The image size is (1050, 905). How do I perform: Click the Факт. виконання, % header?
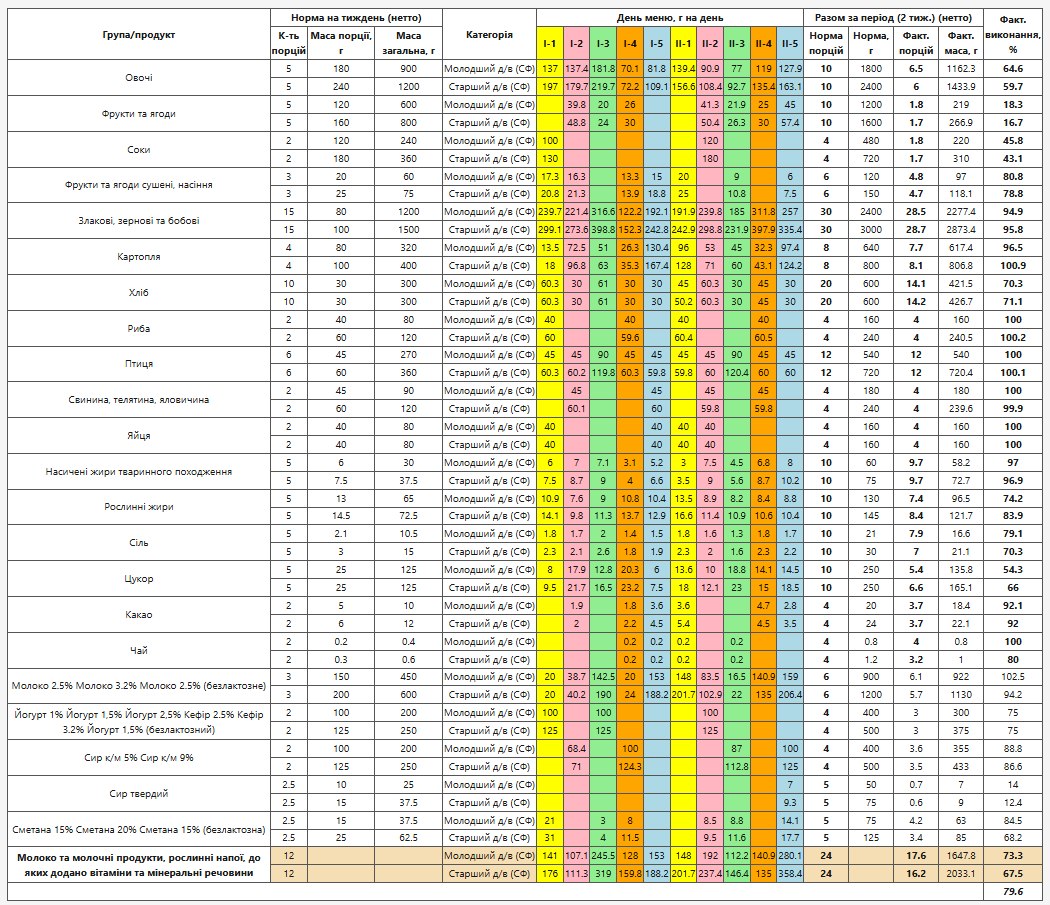click(x=1012, y=34)
